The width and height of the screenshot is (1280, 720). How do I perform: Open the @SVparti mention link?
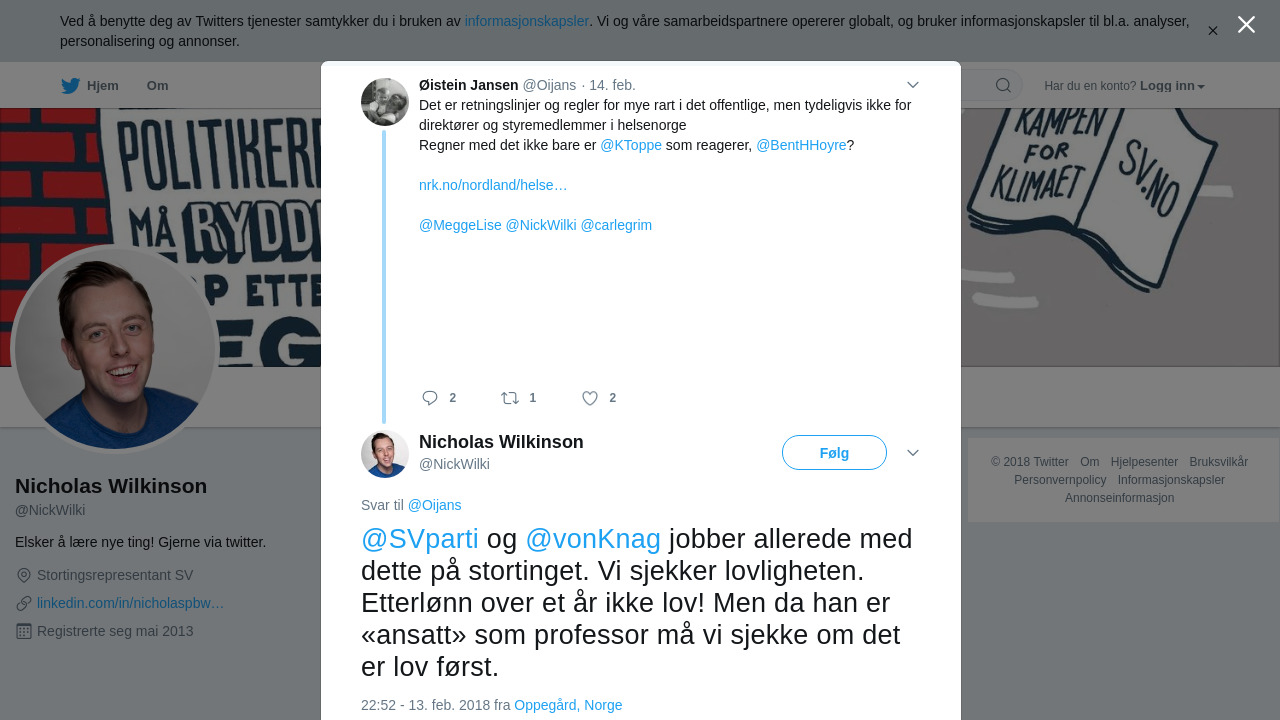[x=420, y=539]
